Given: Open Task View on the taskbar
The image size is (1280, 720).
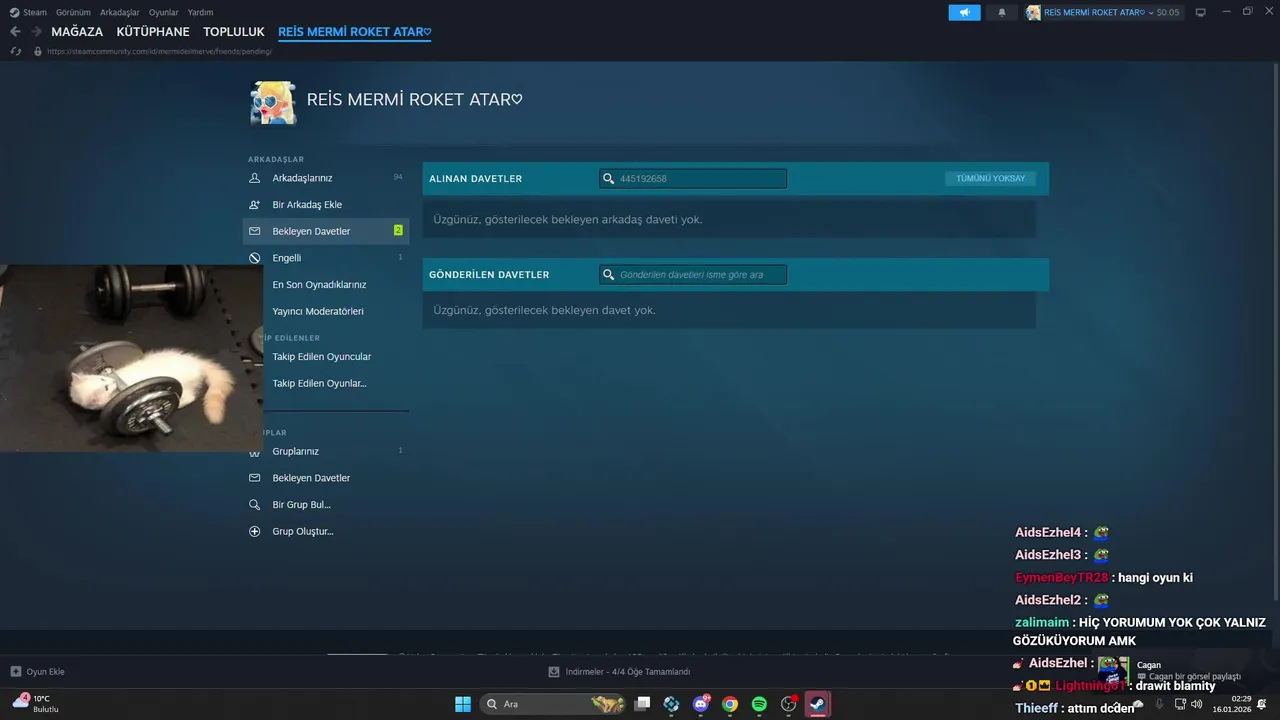Looking at the screenshot, I should click(x=643, y=704).
